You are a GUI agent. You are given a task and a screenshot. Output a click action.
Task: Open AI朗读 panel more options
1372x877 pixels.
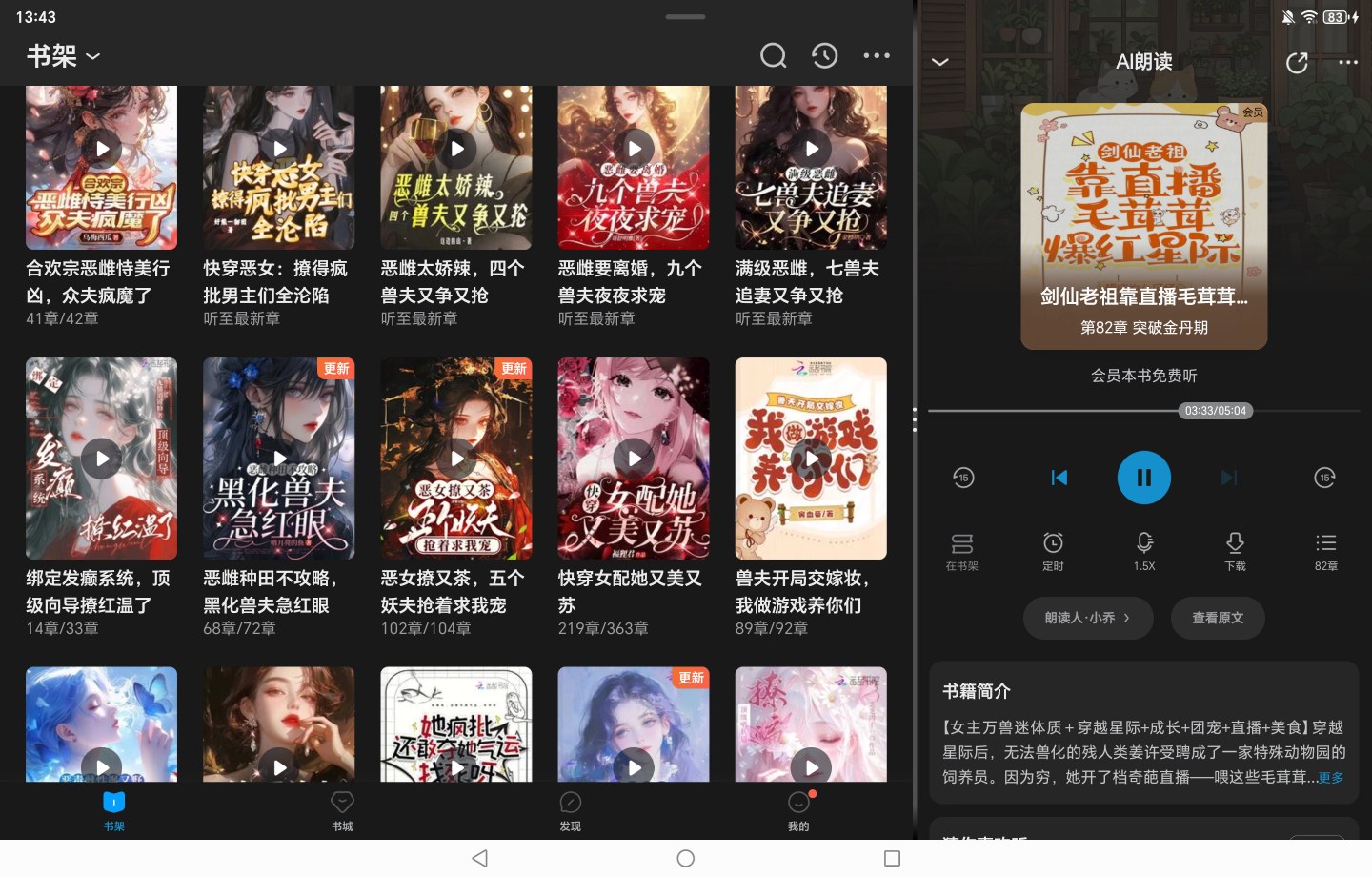(1348, 62)
